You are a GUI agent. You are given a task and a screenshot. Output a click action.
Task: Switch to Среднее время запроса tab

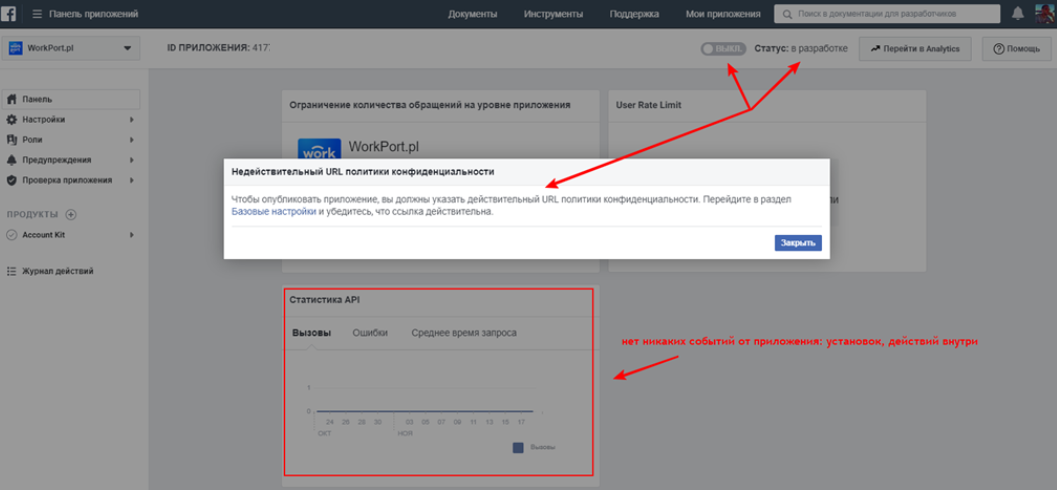point(464,333)
